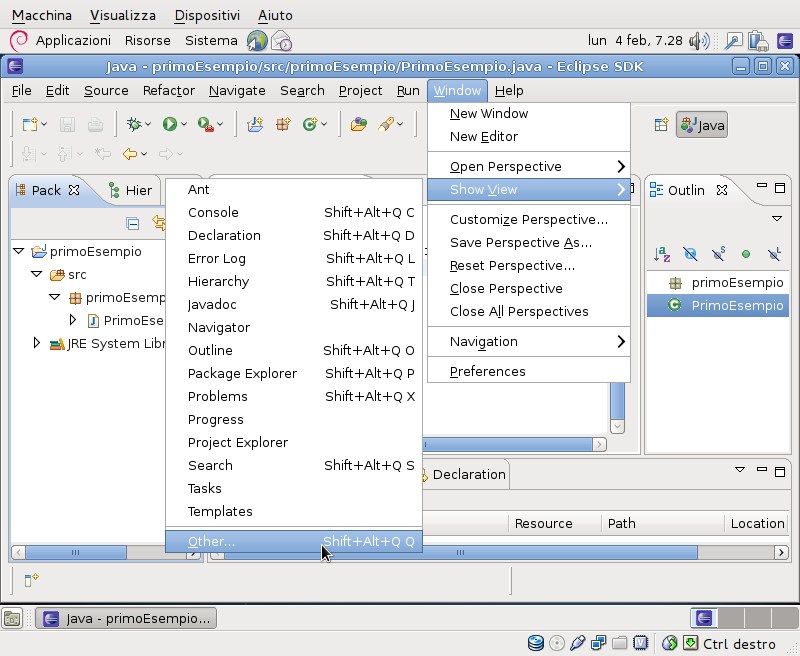This screenshot has height=656, width=800.
Task: Open the New button dropdown arrow
Action: pyautogui.click(x=44, y=124)
